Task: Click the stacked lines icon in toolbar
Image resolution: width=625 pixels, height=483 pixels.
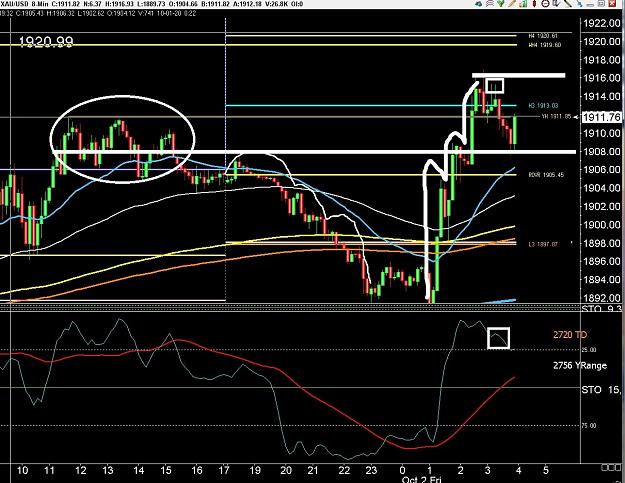Action: point(490,4)
